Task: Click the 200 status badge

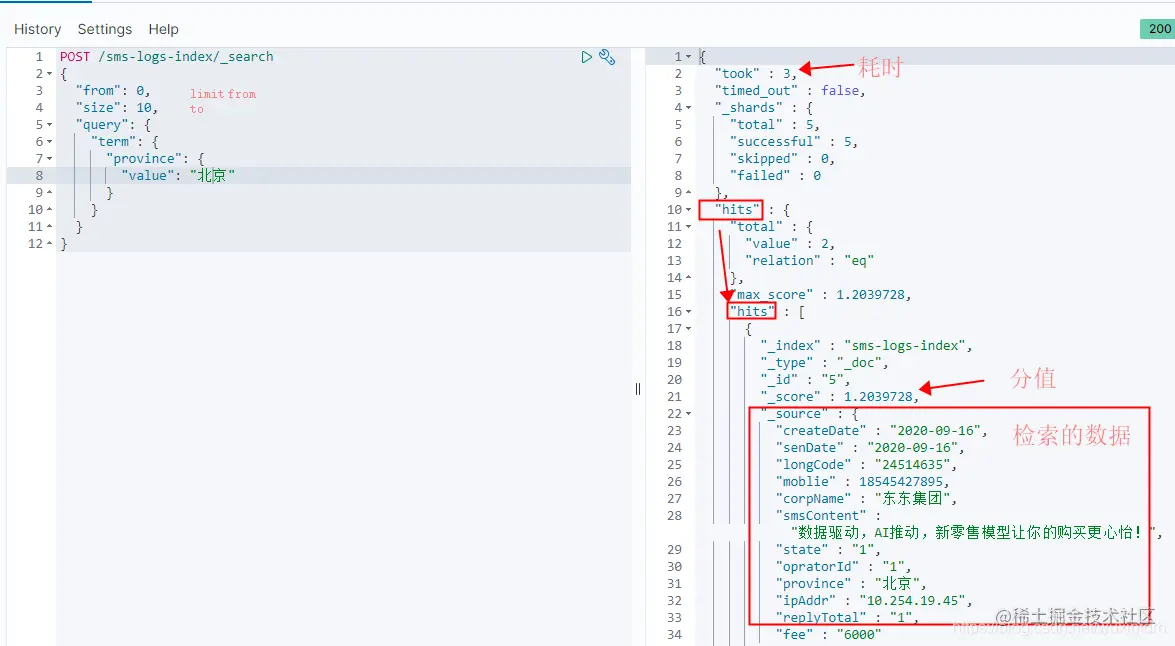Action: (x=1159, y=28)
